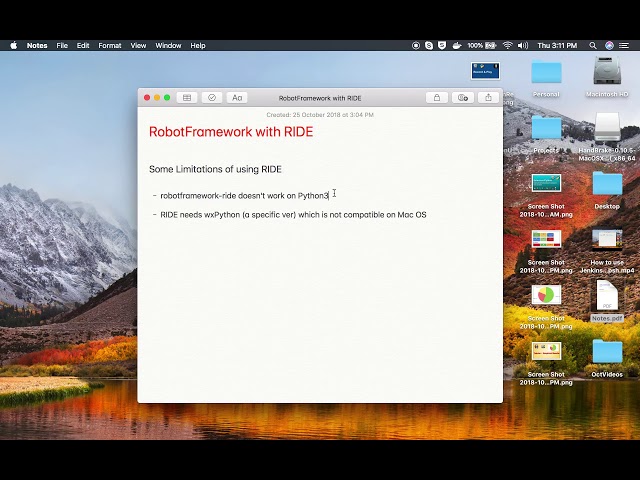This screenshot has height=480, width=640.
Task: Click empty note body below the text
Action: click(320, 310)
